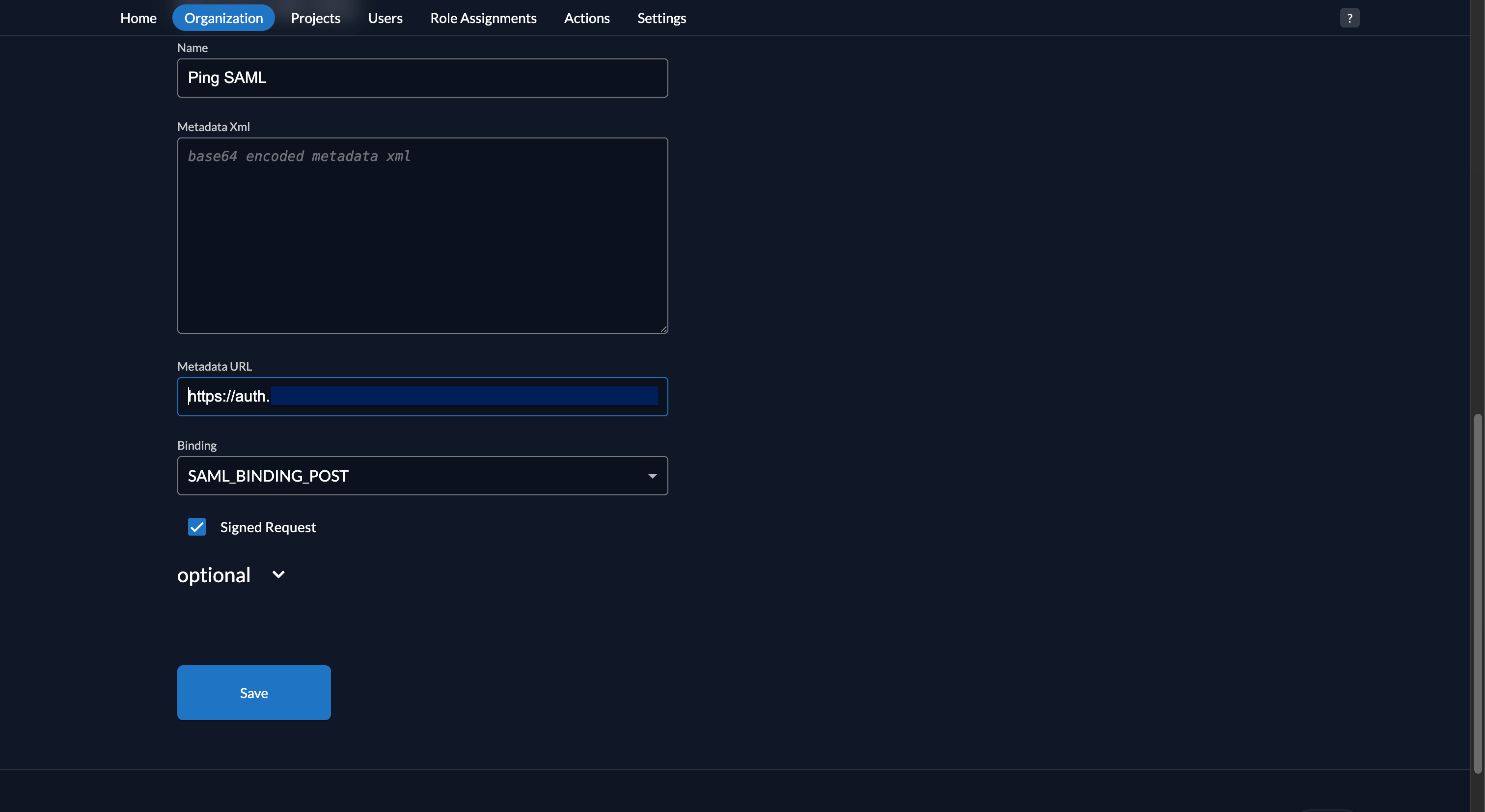Focus the Metadata URL input field
The height and width of the screenshot is (812, 1485).
pos(422,397)
